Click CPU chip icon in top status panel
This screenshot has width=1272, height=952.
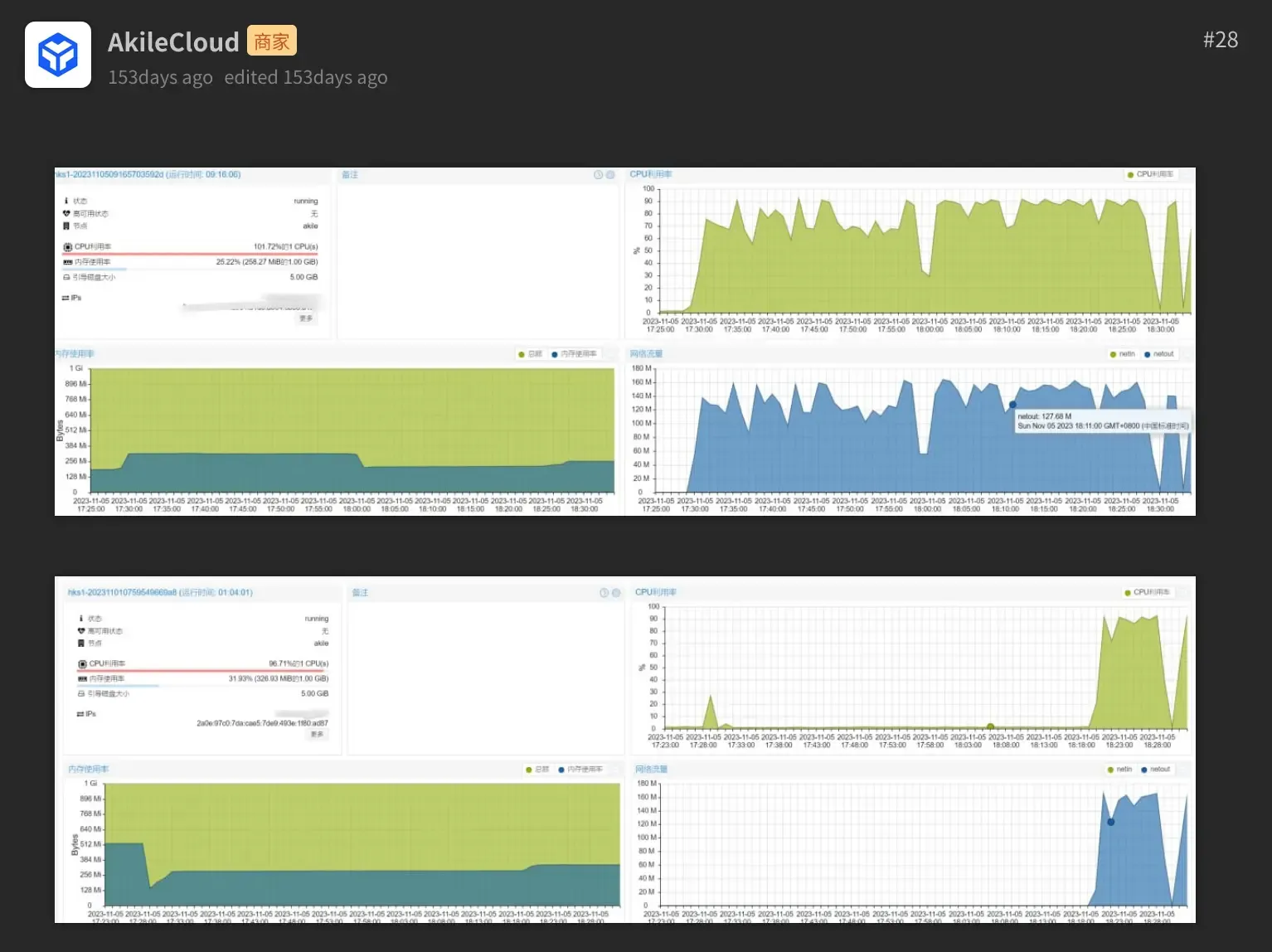coord(67,247)
